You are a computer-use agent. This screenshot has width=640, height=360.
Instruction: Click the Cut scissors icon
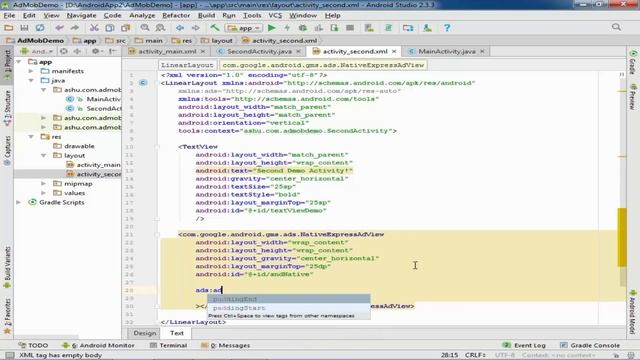(x=94, y=28)
